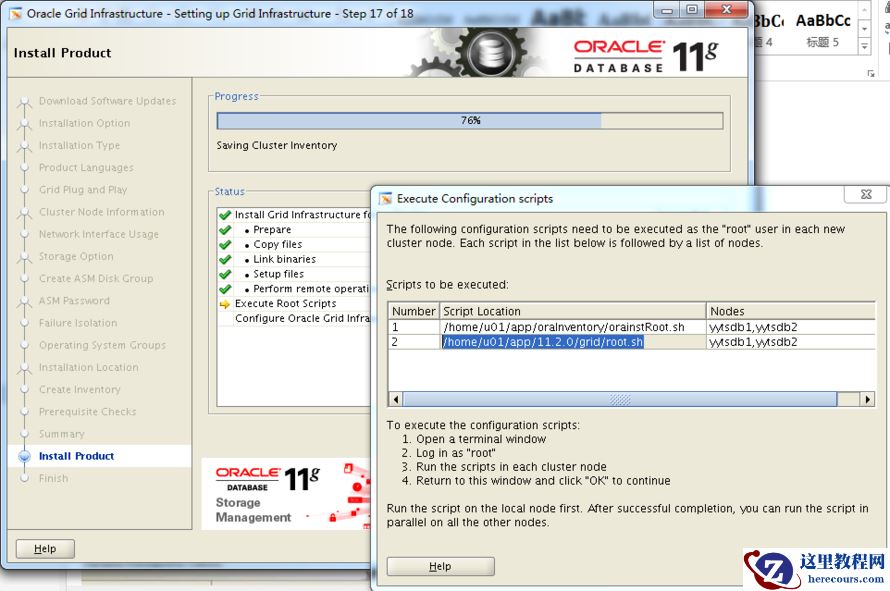
Task: Click the Execute Configuration scripts dialog icon
Action: click(x=386, y=199)
